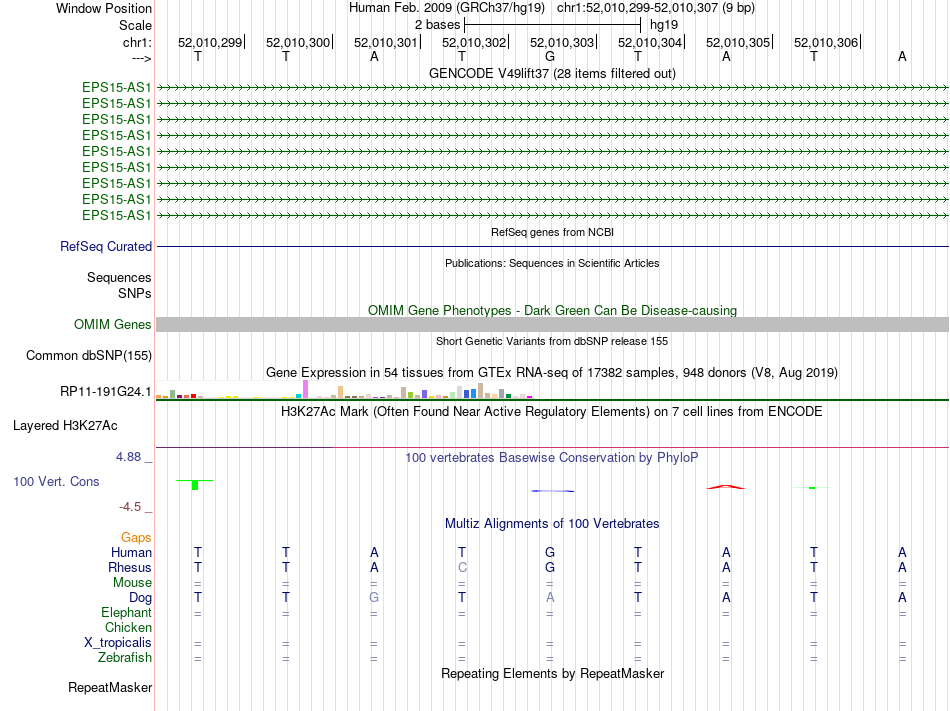Open the GTEx Gene Expression track title

pos(552,372)
